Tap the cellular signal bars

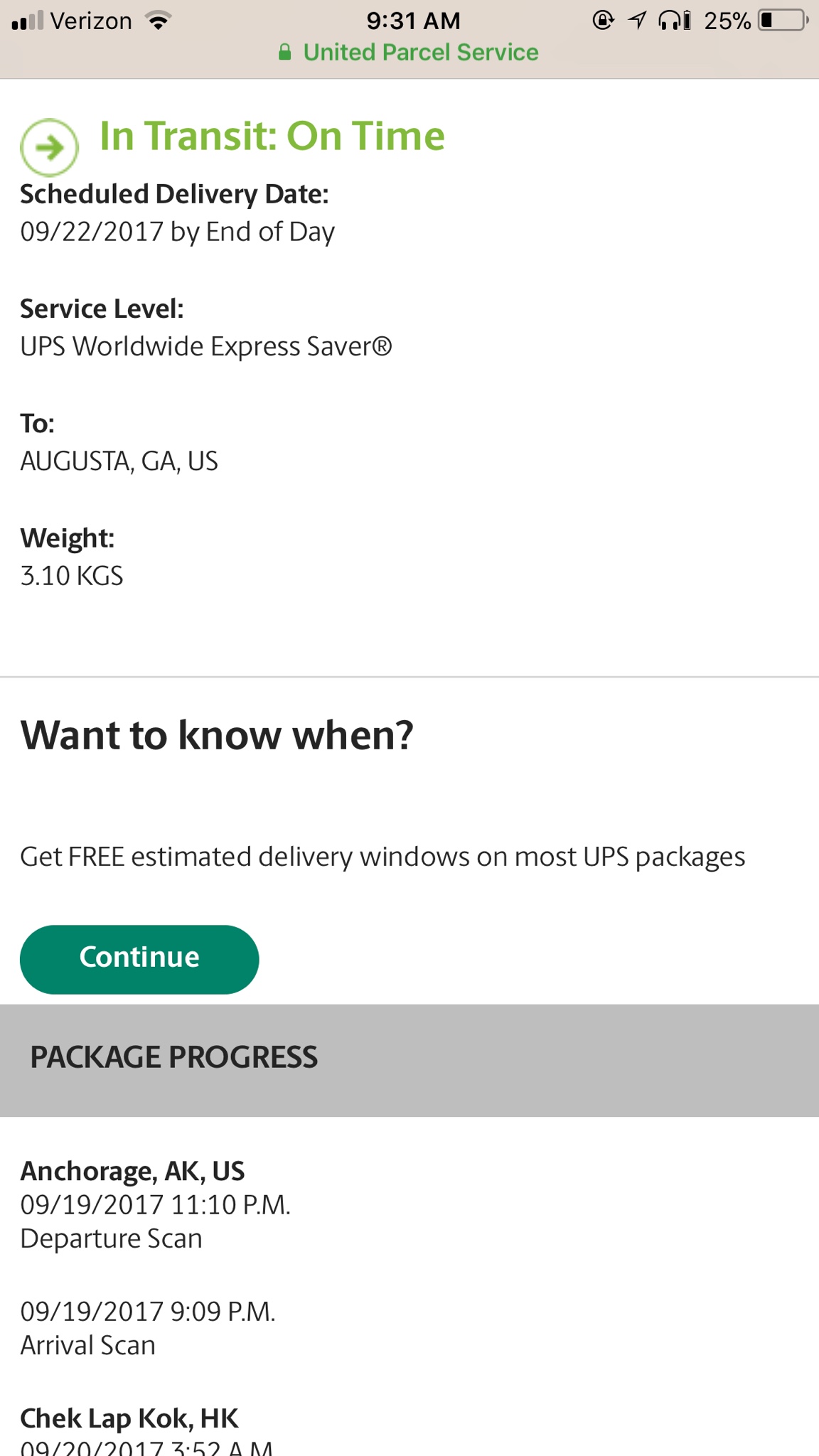pyautogui.click(x=28, y=21)
